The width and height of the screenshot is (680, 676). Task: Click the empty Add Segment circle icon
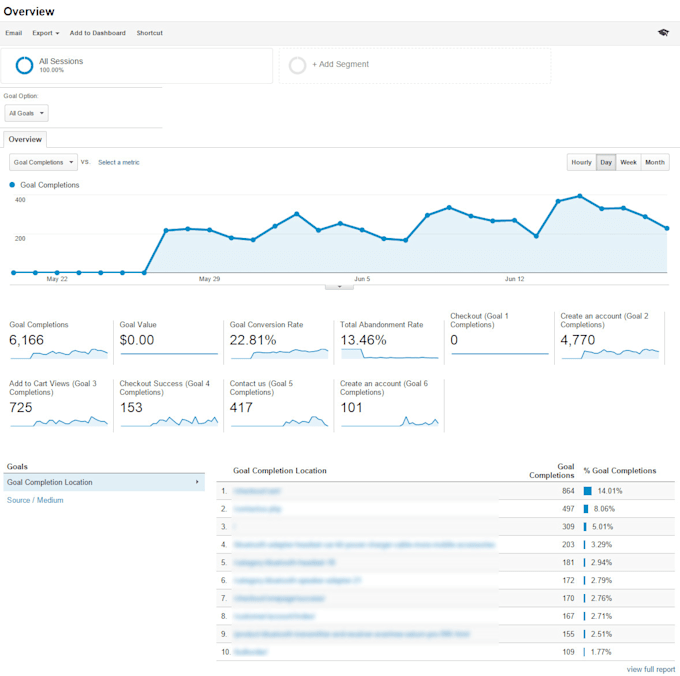pos(298,65)
